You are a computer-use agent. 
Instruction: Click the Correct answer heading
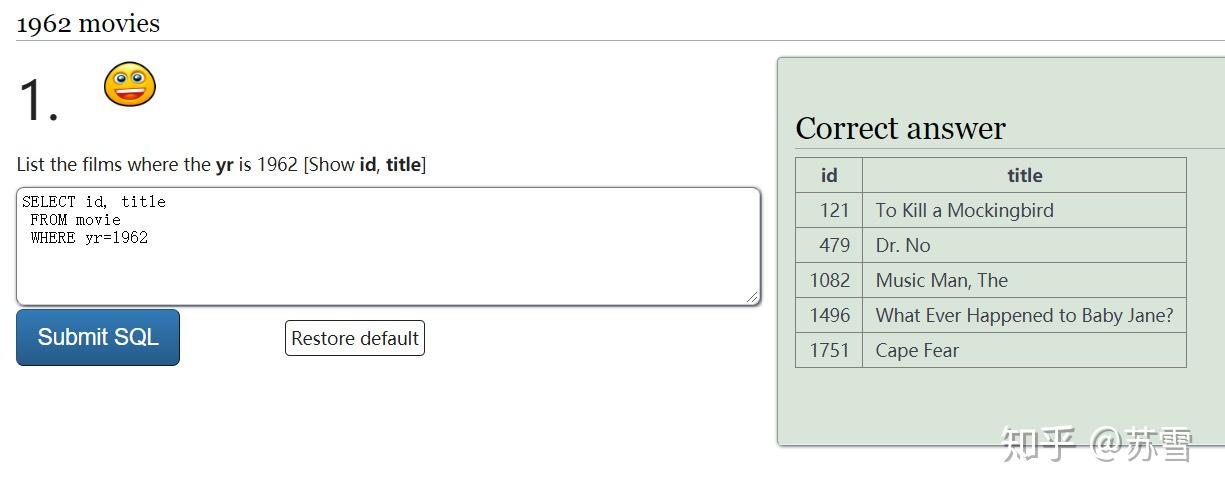click(900, 128)
